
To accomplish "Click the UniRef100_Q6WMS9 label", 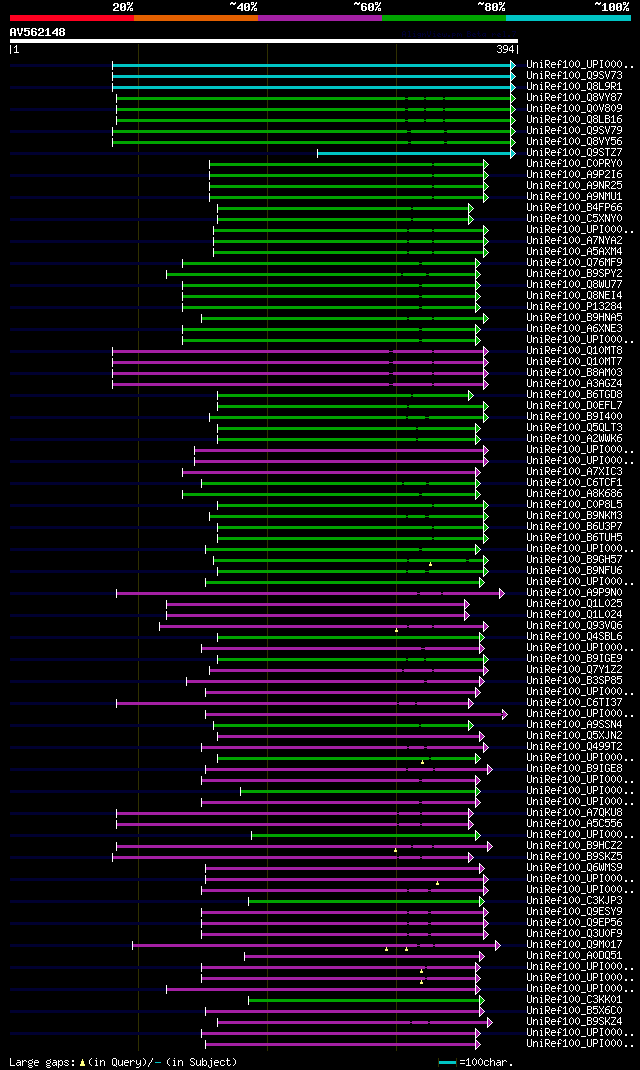I will click(574, 867).
